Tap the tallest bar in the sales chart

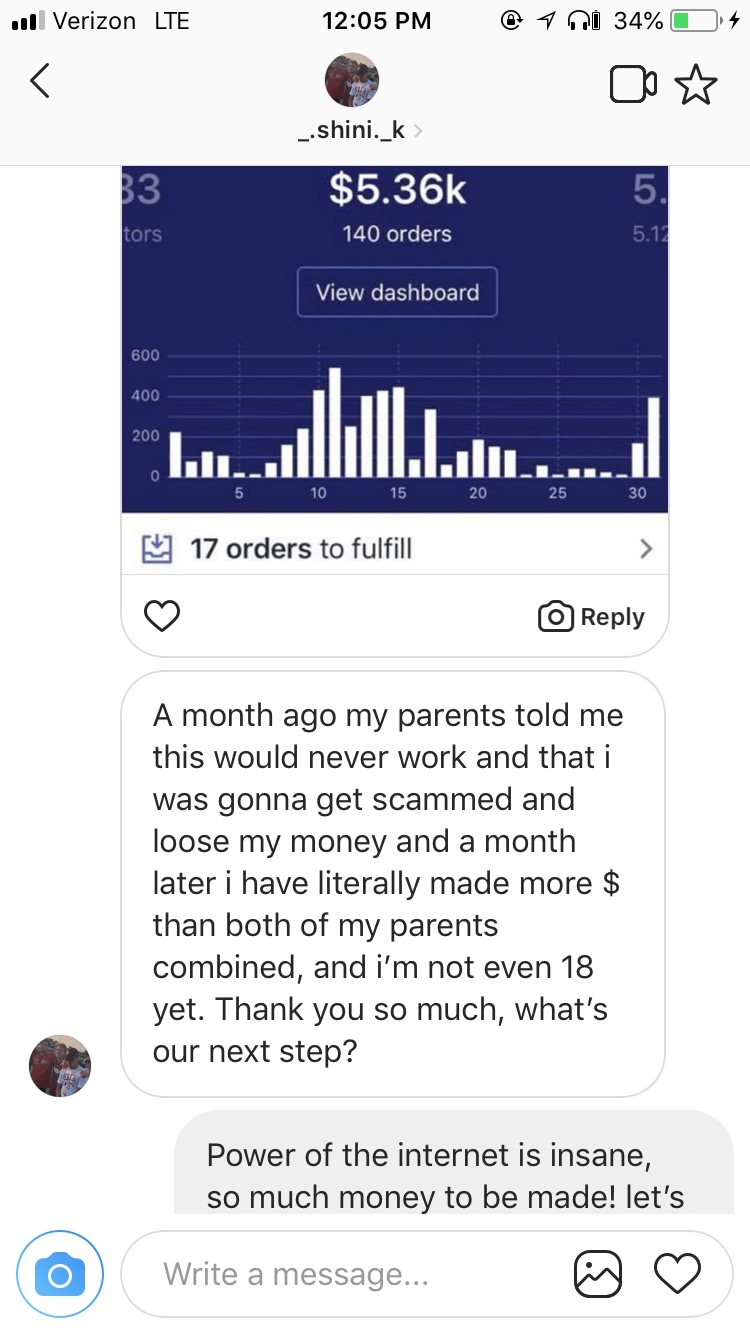click(x=335, y=422)
